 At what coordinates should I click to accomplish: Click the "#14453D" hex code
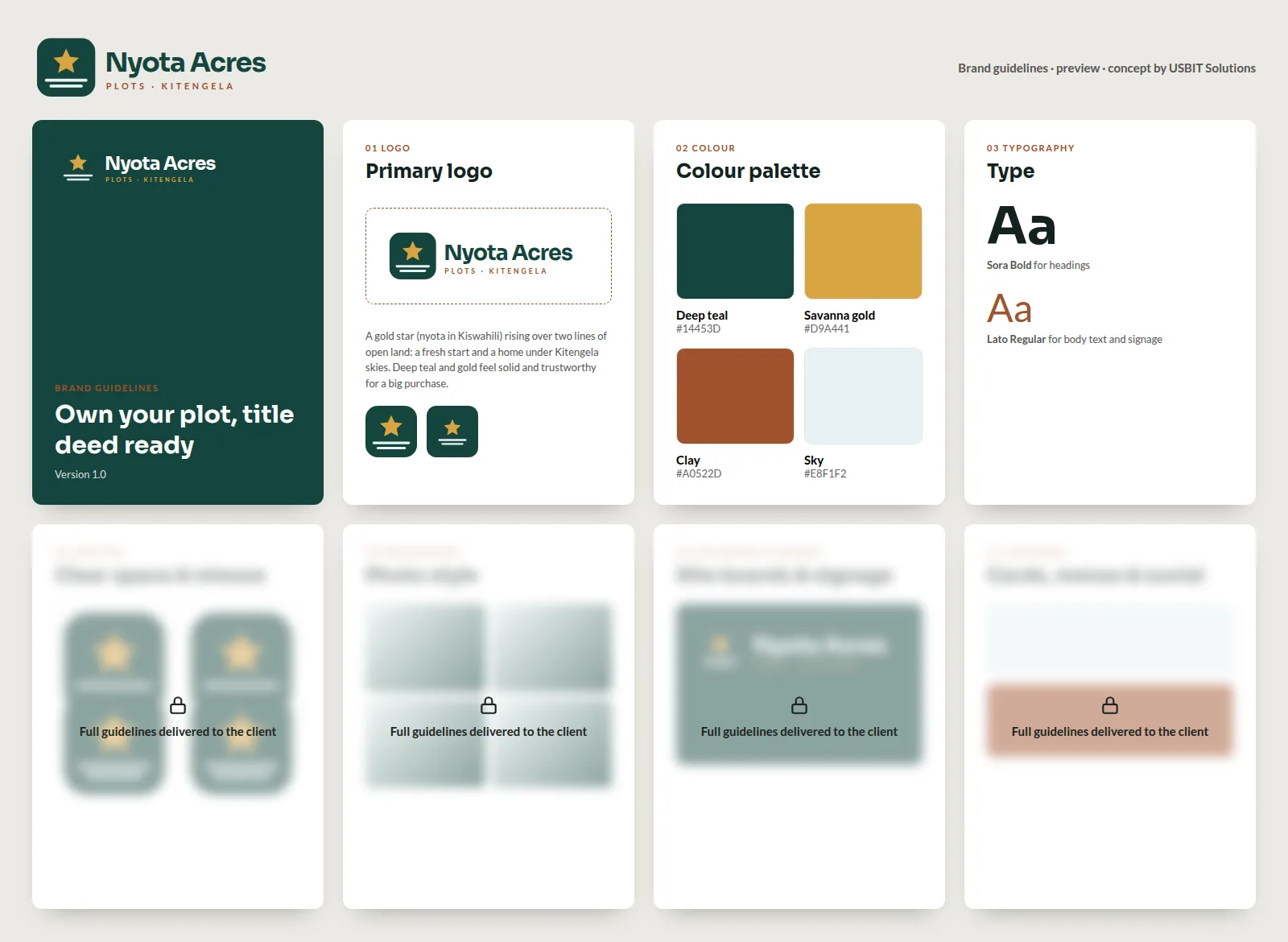699,328
